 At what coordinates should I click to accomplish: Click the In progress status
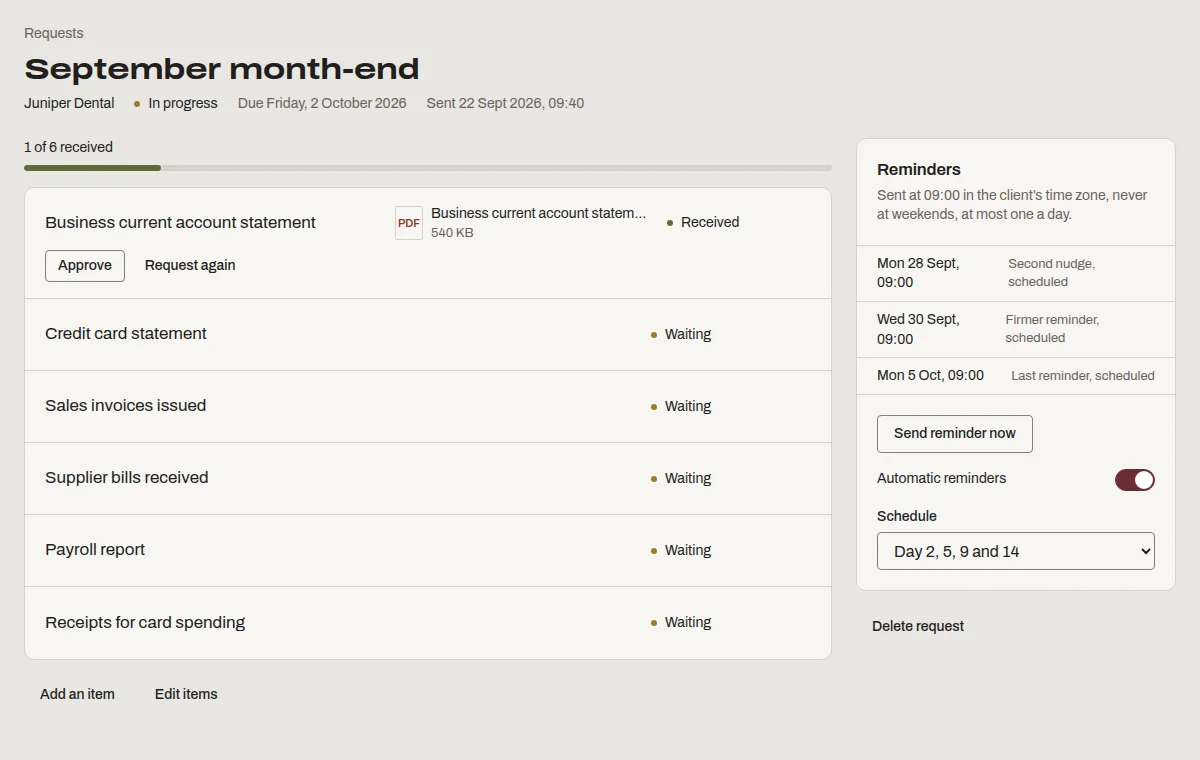[x=176, y=103]
